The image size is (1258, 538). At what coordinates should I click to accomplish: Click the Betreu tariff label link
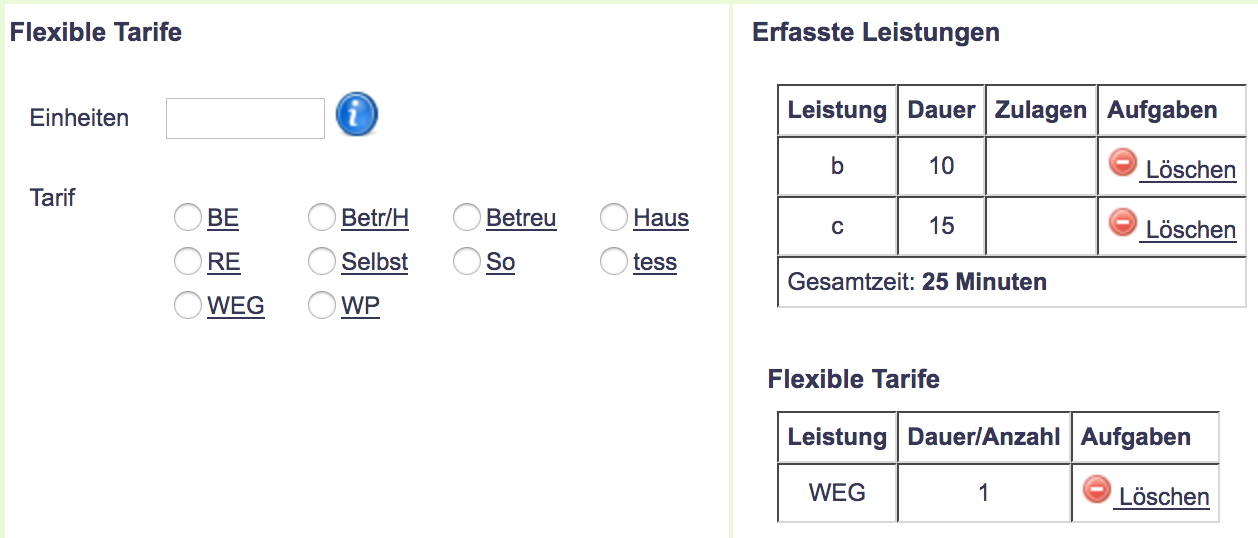[521, 218]
